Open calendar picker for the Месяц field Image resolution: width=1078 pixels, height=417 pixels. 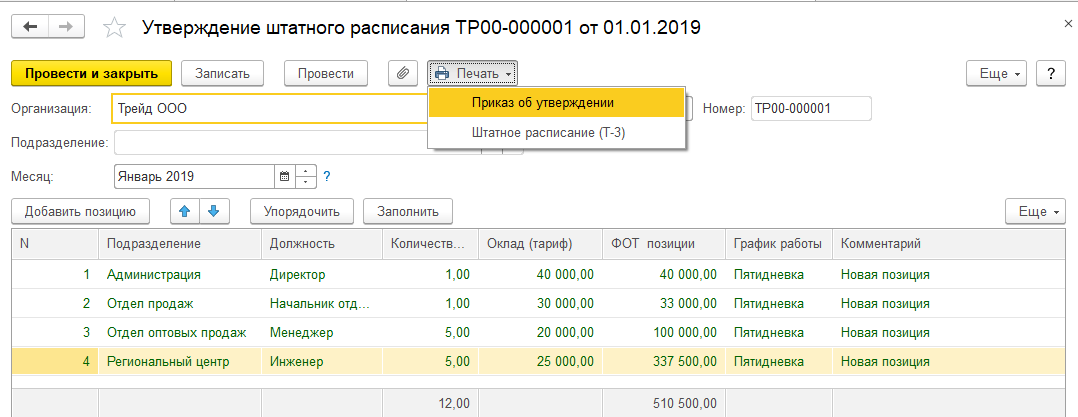tap(285, 176)
